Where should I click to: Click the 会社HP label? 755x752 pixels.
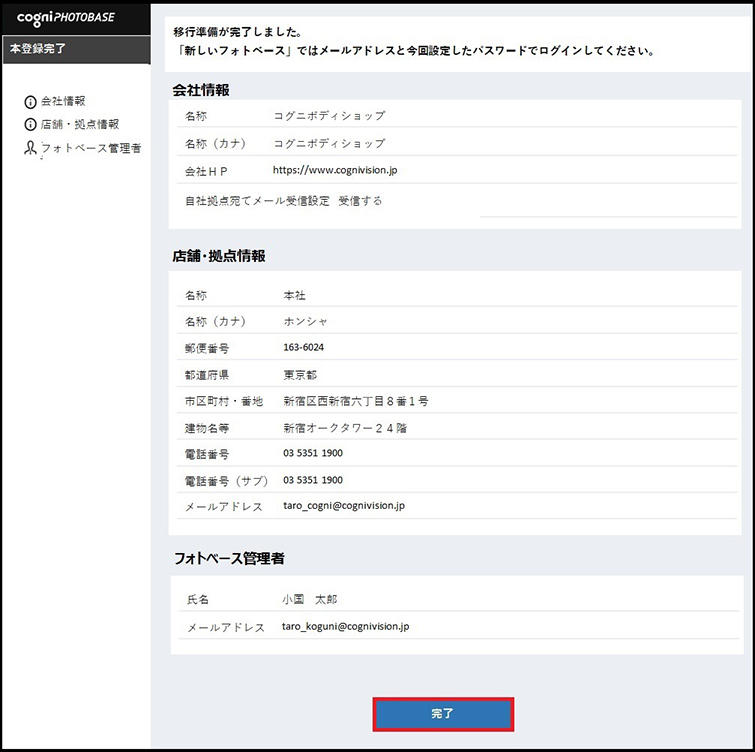pyautogui.click(x=206, y=171)
